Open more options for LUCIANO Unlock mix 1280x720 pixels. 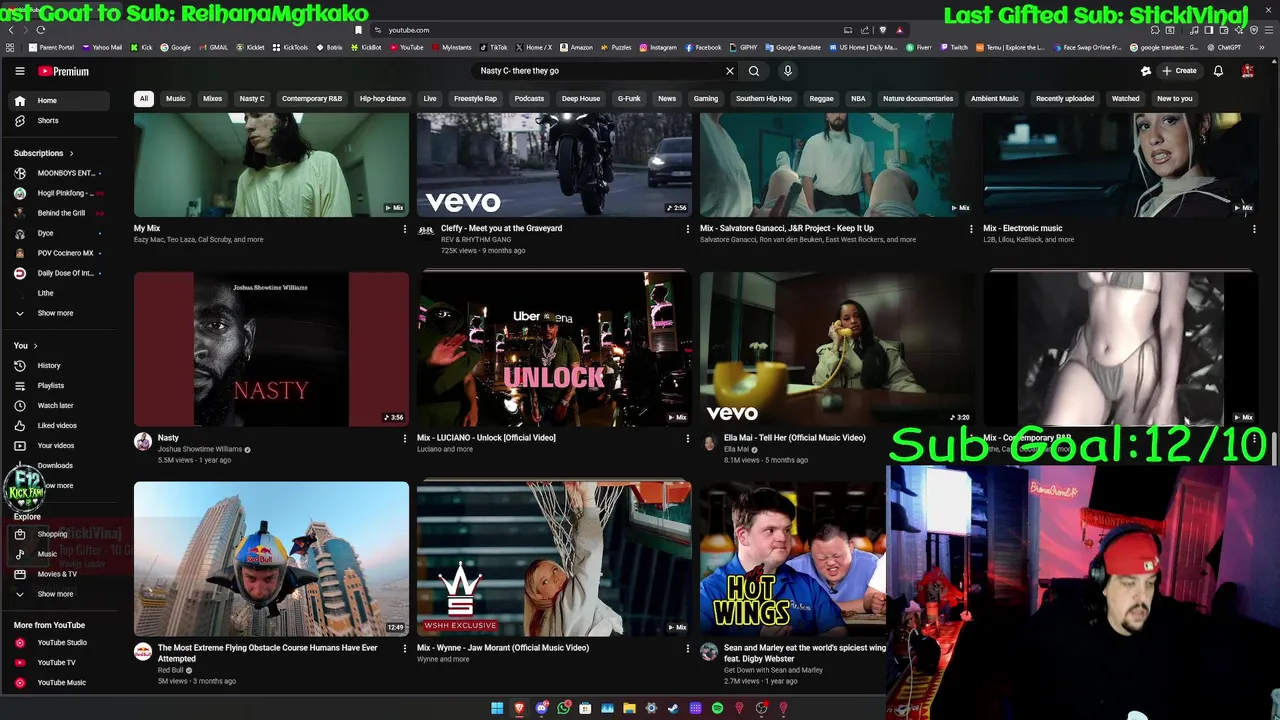[x=688, y=438]
